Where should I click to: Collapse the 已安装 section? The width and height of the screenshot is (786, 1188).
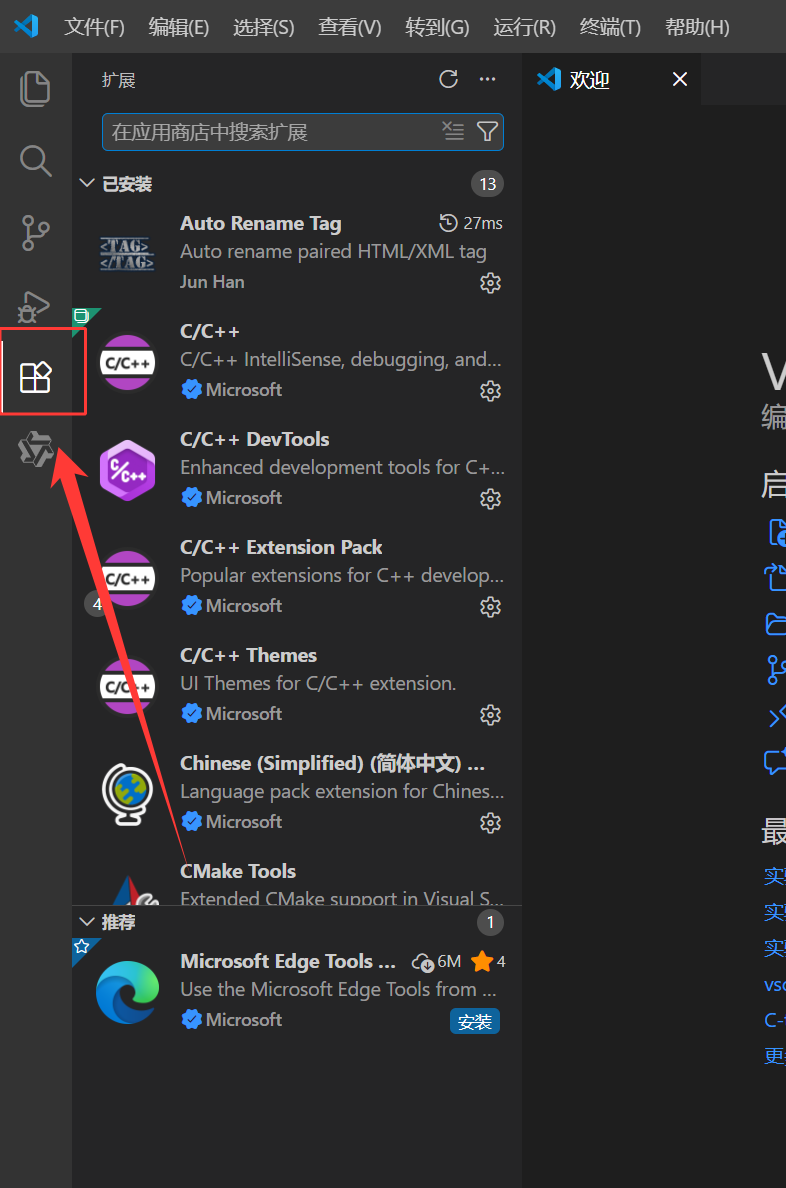87,183
